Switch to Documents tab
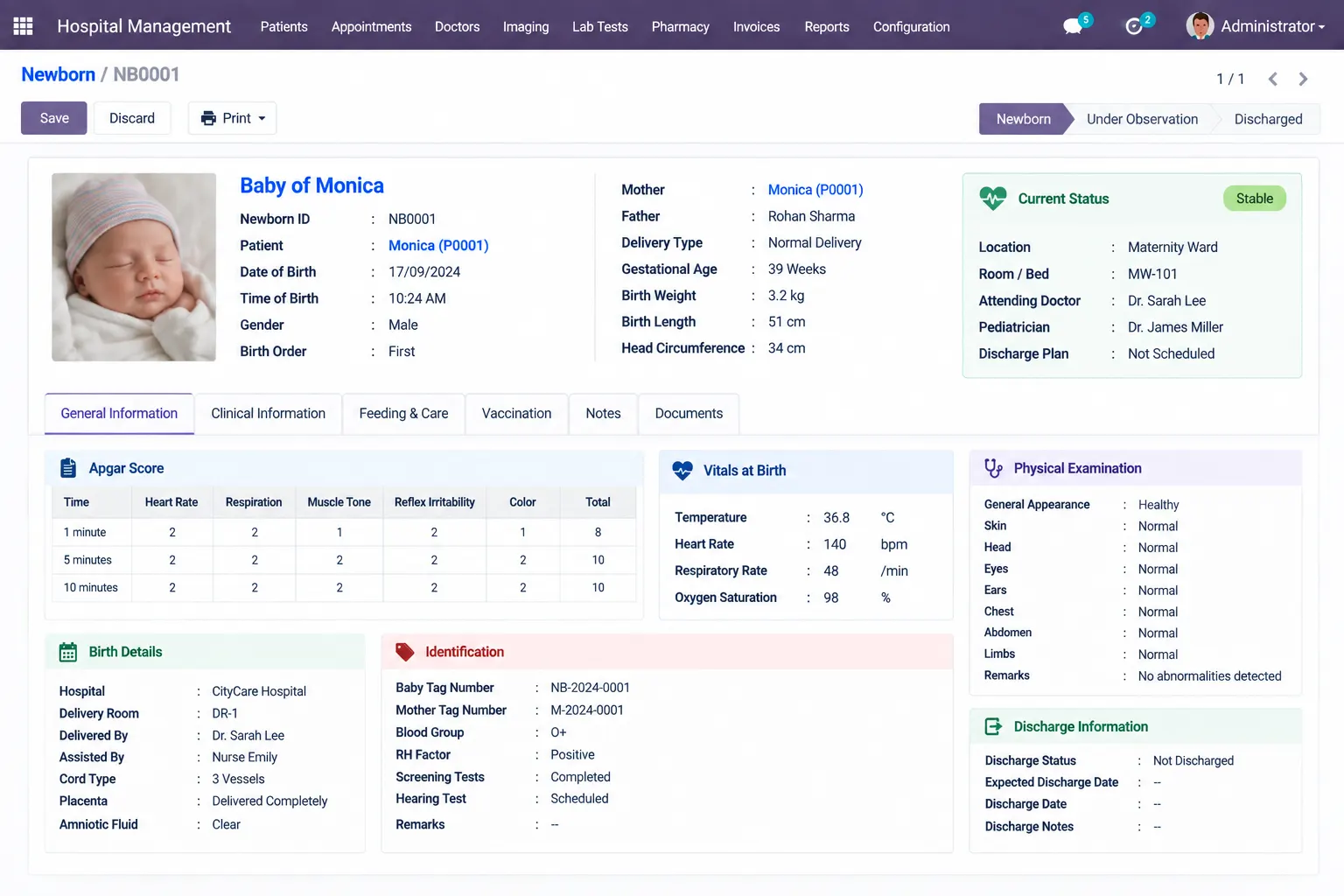The height and width of the screenshot is (896, 1344). coord(689,414)
